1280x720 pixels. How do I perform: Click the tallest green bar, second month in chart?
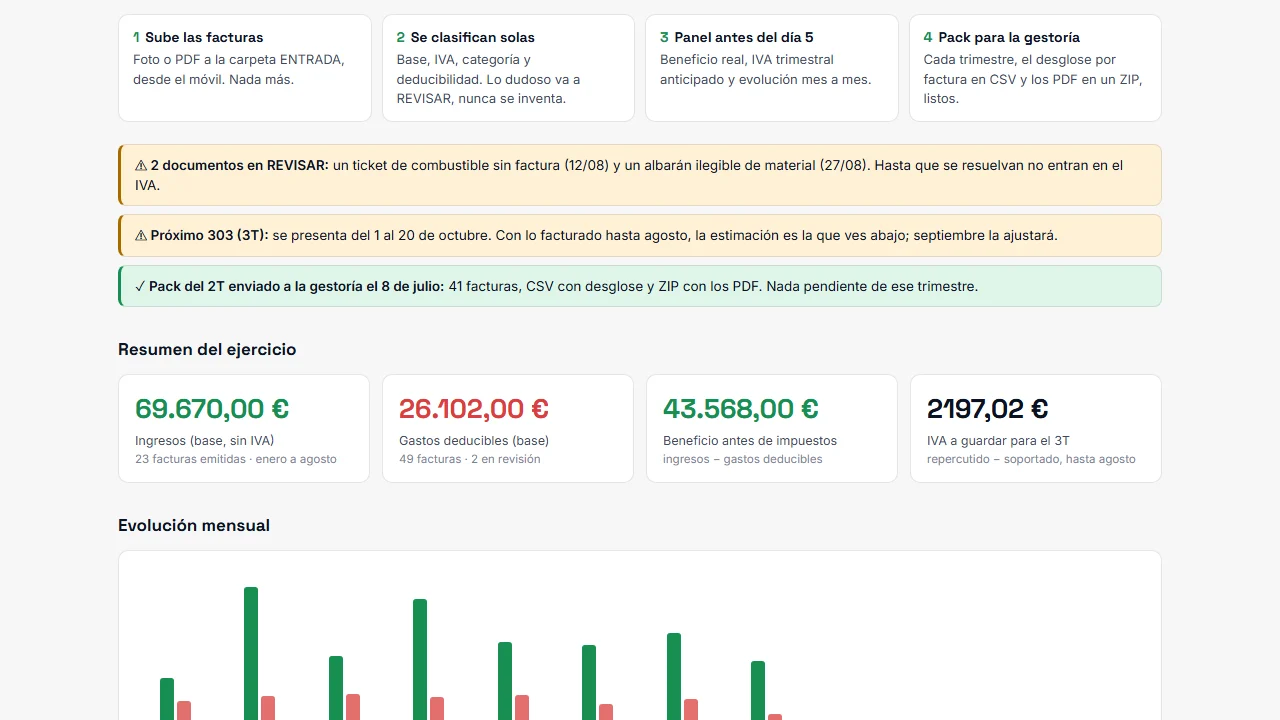[251, 653]
